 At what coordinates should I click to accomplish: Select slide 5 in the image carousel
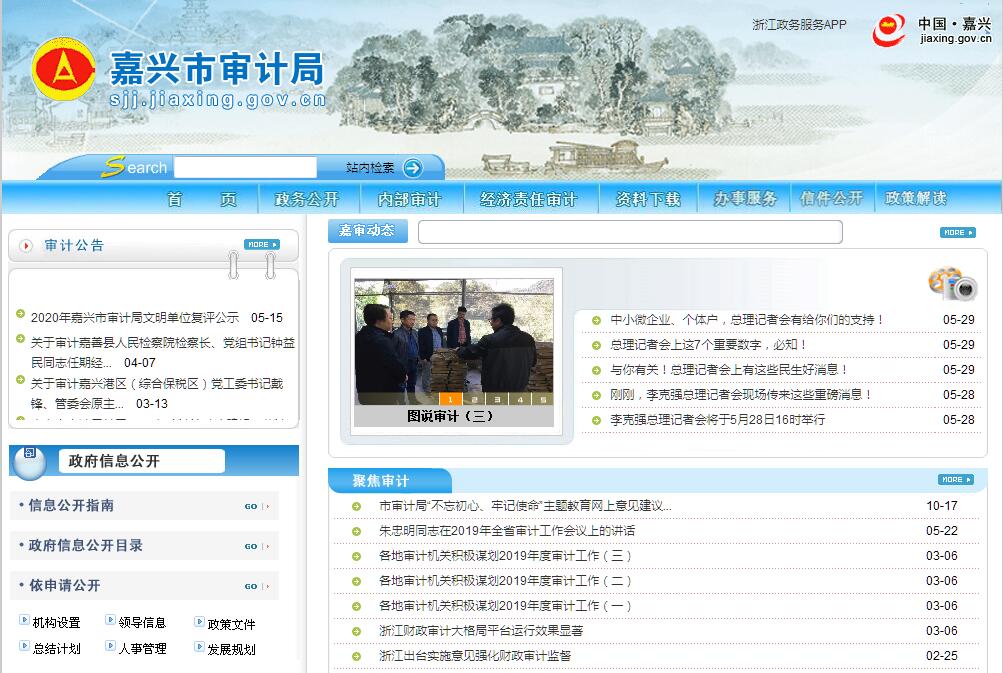click(x=543, y=399)
